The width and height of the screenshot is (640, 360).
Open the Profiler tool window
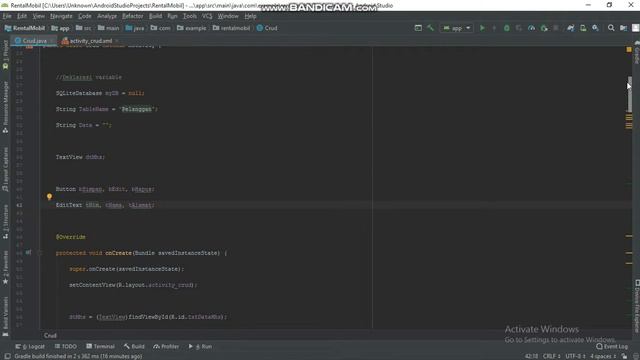click(166, 347)
